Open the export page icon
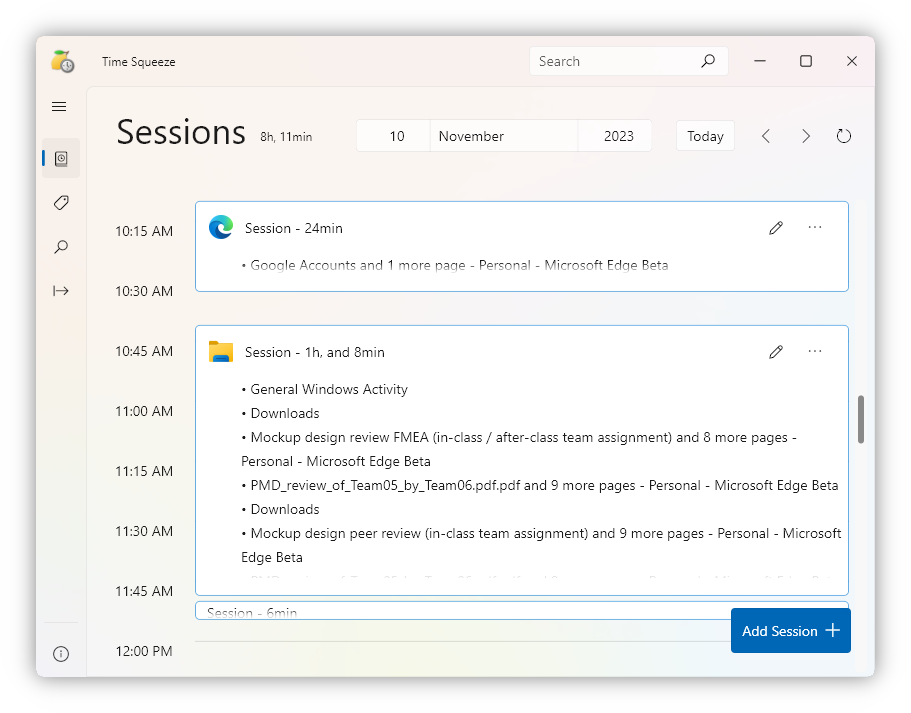 (x=61, y=291)
